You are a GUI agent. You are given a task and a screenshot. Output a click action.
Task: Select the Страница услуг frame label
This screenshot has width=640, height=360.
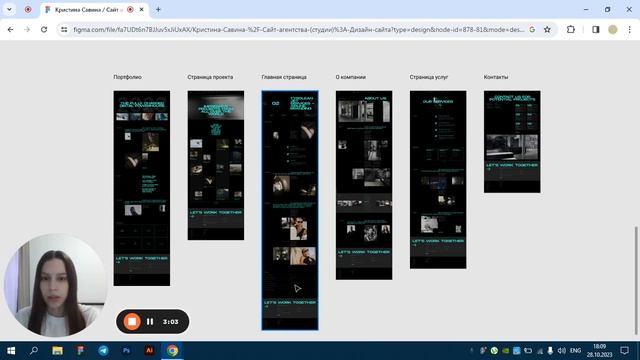click(x=429, y=77)
